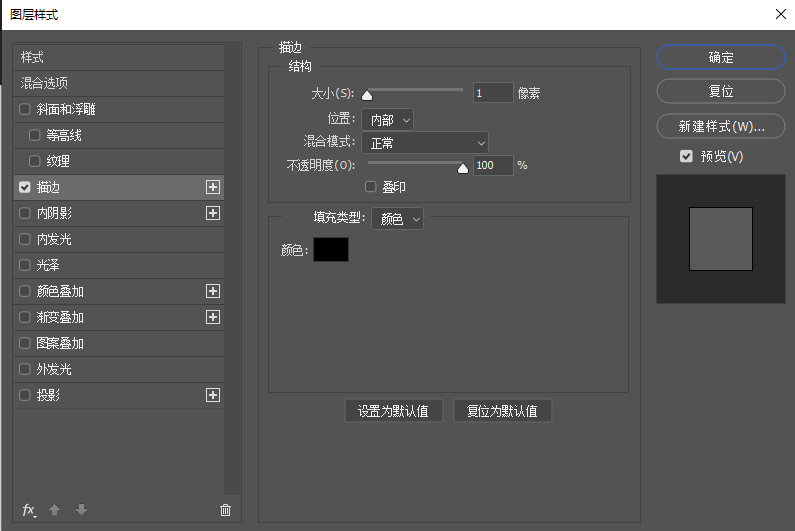
Task: Select the 光泽 row label
Action: pos(48,265)
